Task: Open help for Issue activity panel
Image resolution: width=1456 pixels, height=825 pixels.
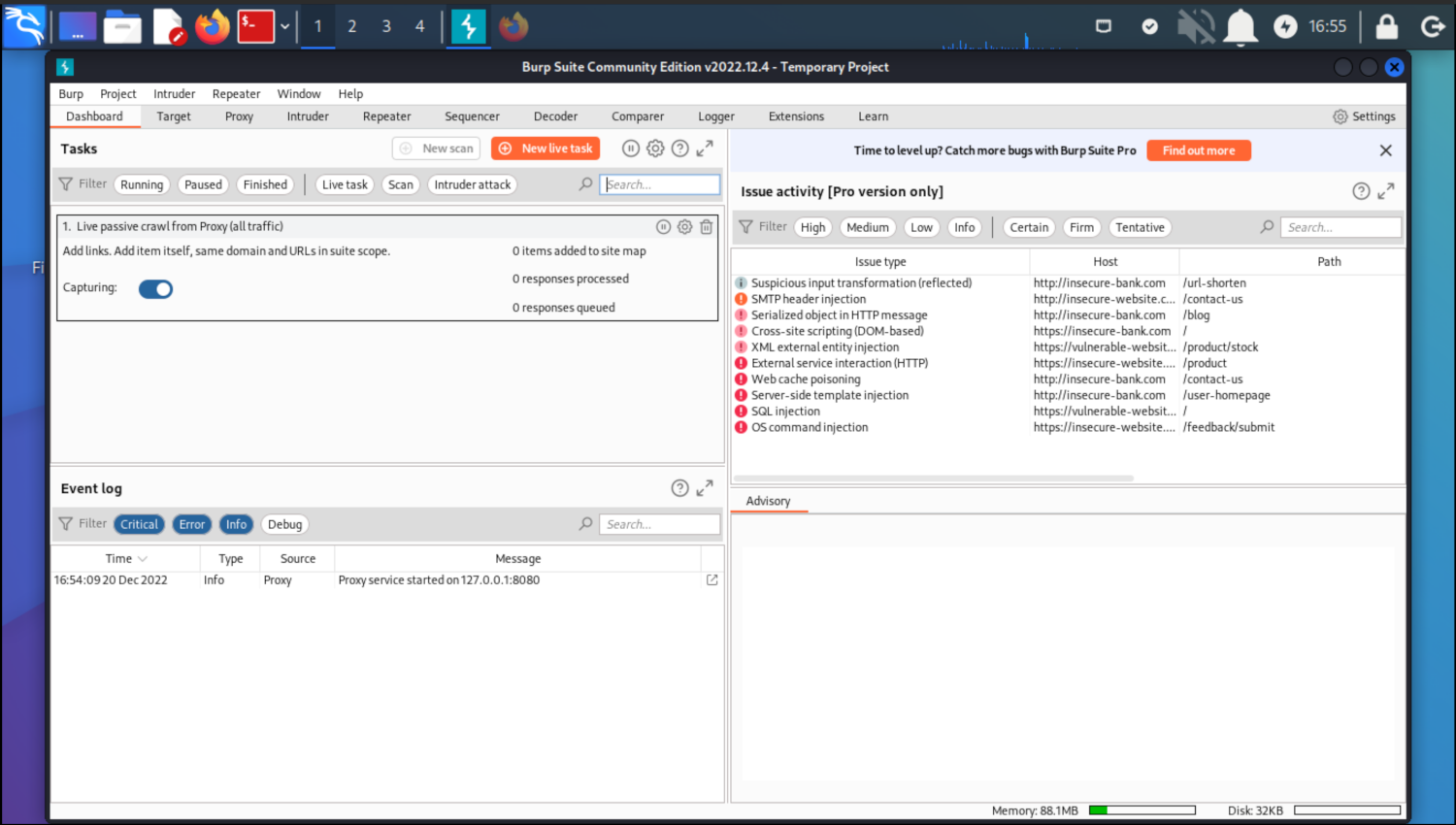Action: point(1361,191)
